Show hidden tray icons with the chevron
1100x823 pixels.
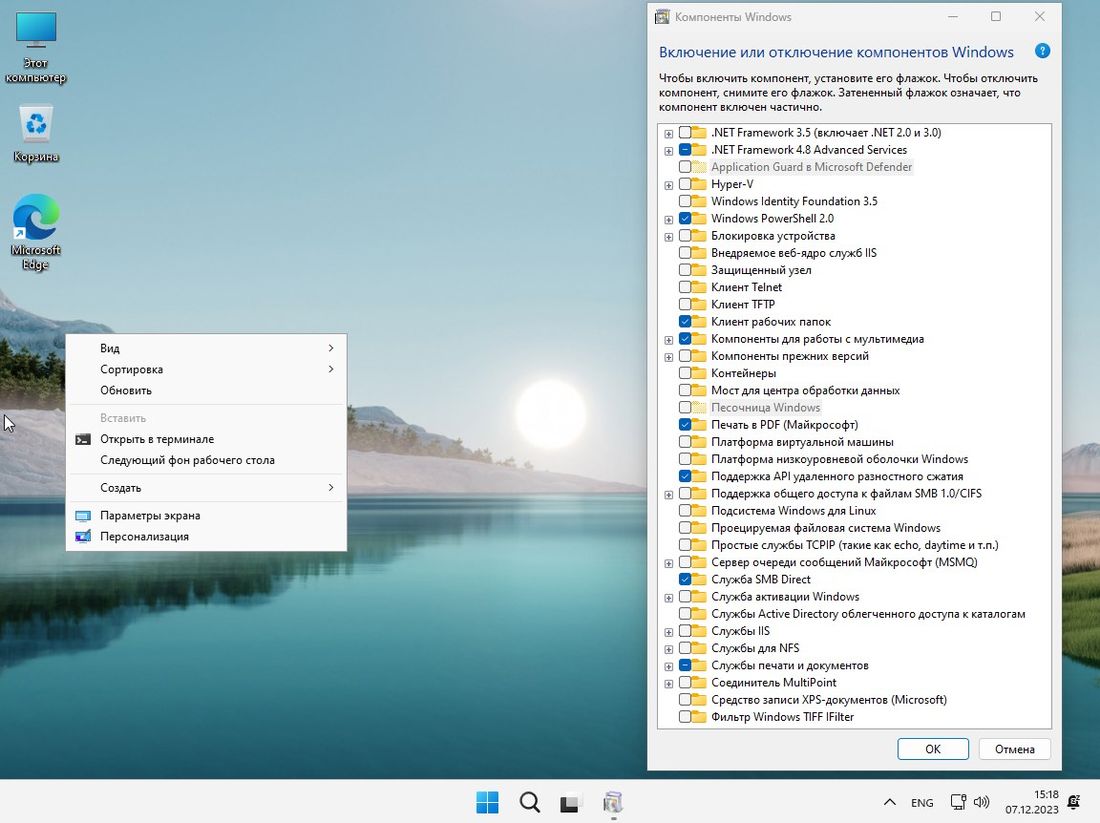point(889,802)
